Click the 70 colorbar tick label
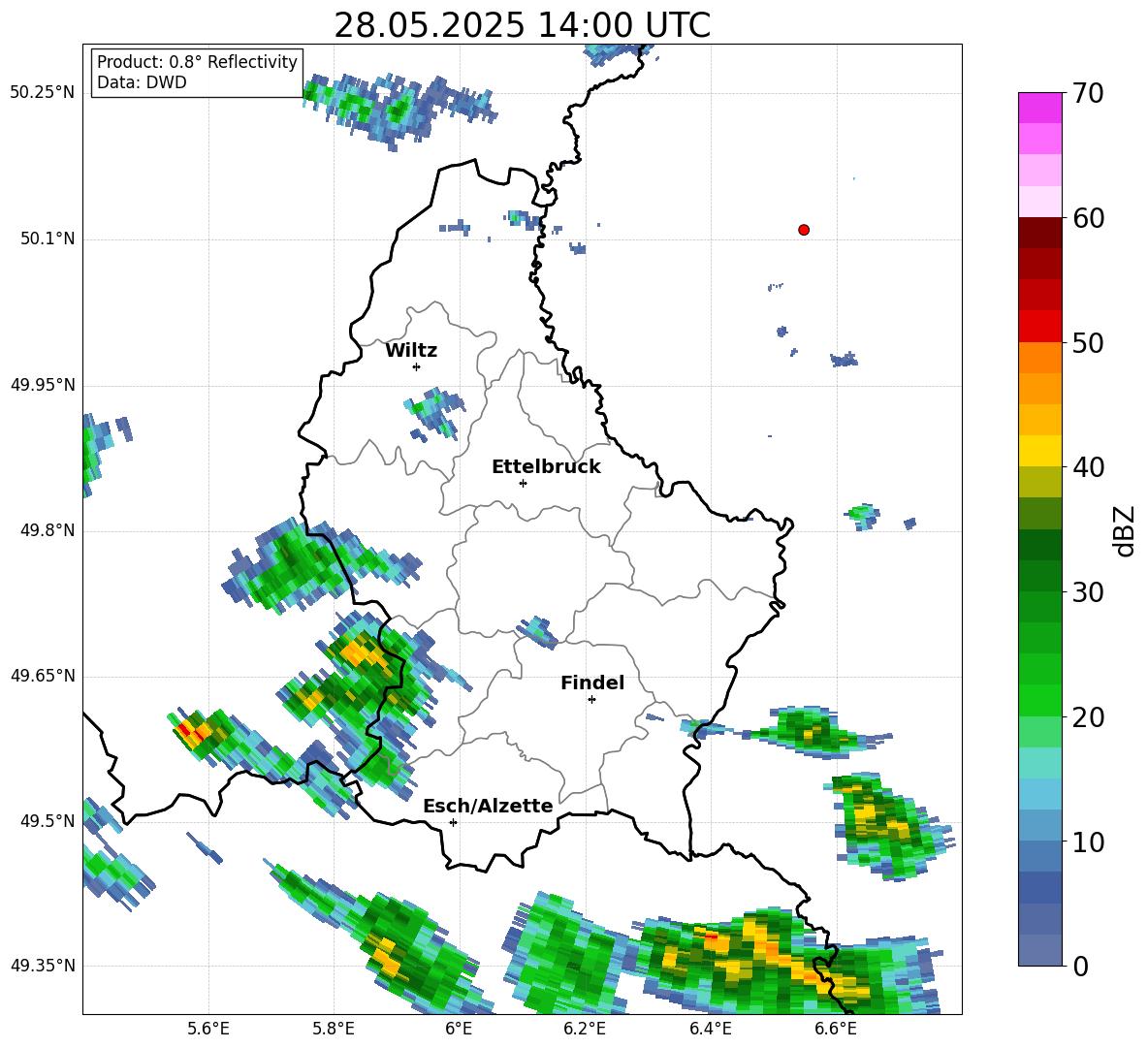Screen dimensions: 1148x1048 click(1087, 93)
